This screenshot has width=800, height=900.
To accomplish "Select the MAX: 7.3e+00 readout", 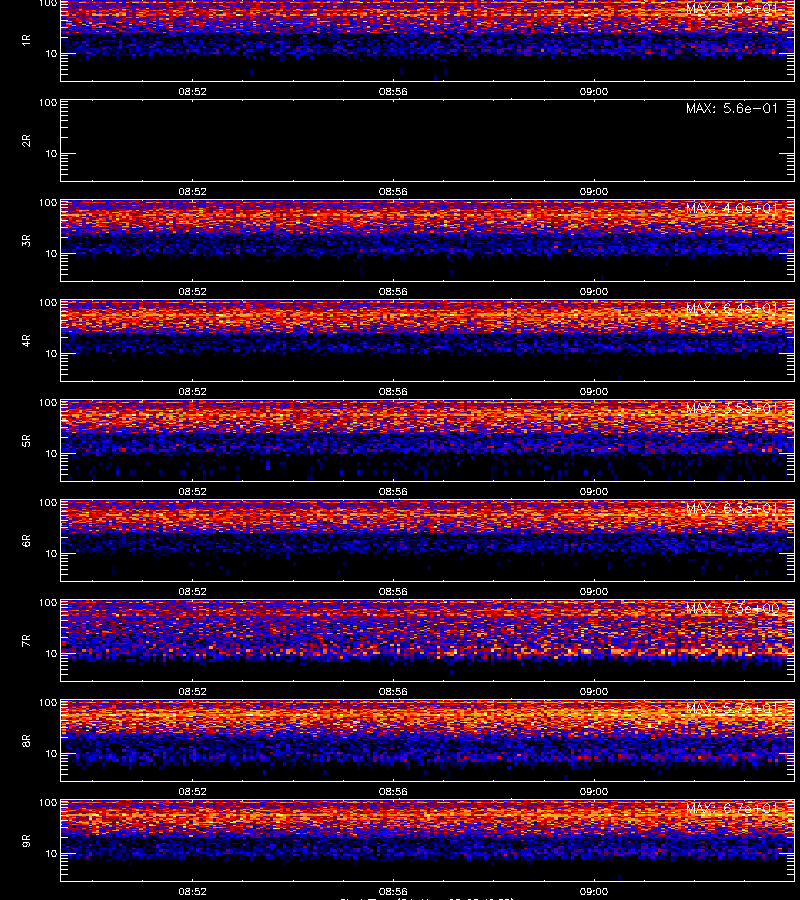I will coord(732,608).
